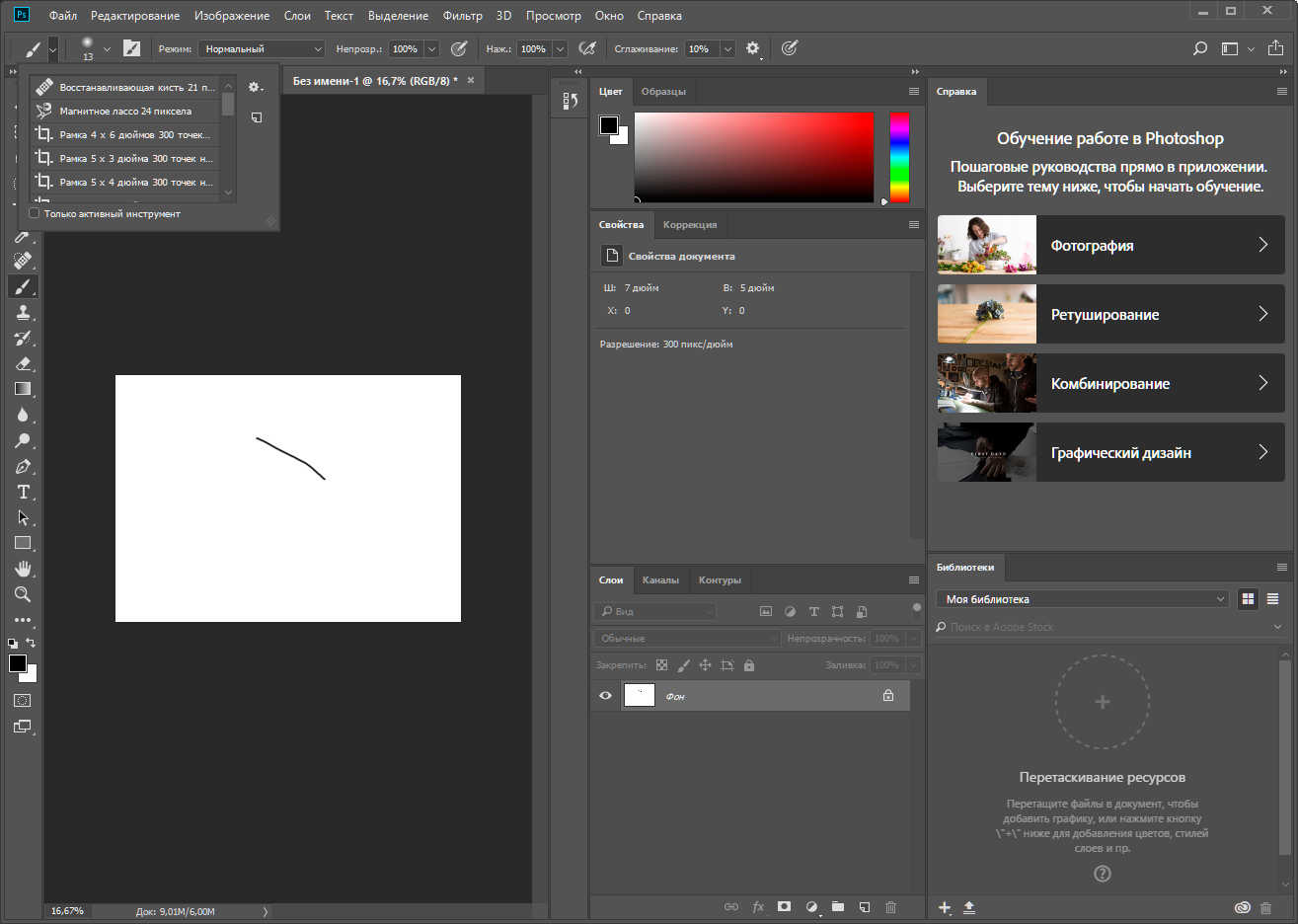Click the share document icon
Viewport: 1298px width, 924px height.
coord(1275,48)
